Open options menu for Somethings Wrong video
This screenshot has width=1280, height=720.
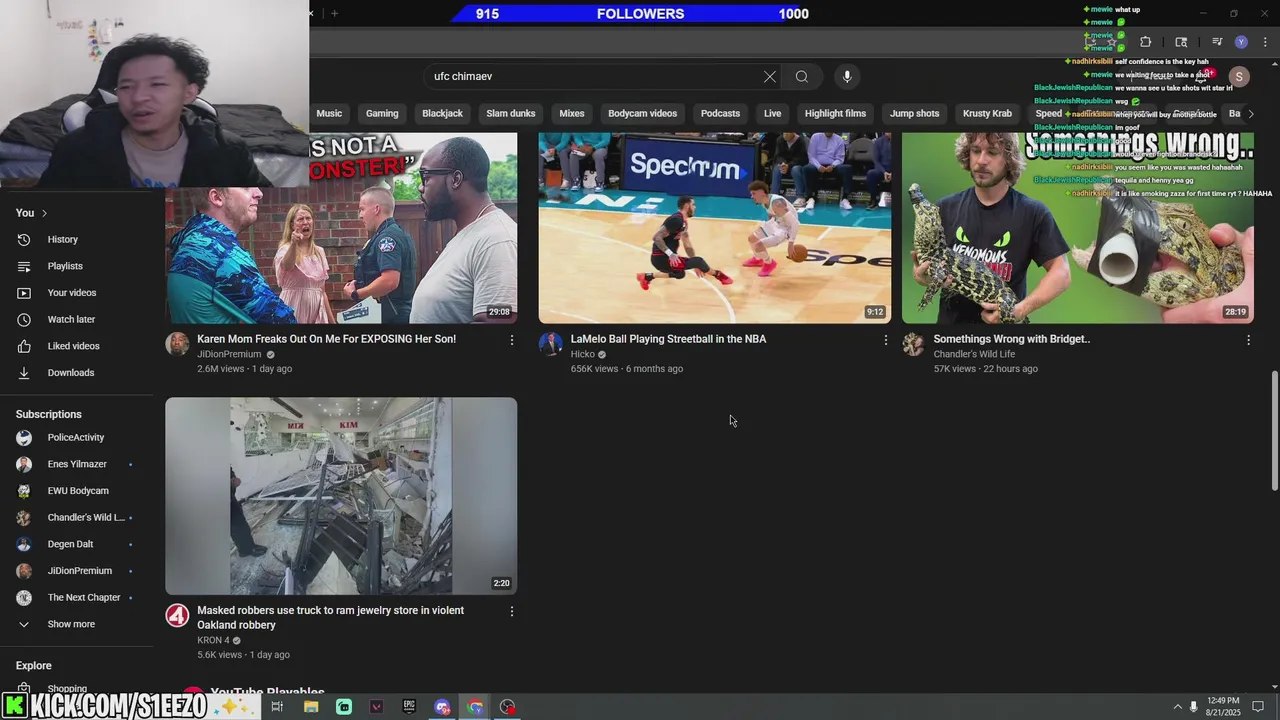coord(1248,340)
